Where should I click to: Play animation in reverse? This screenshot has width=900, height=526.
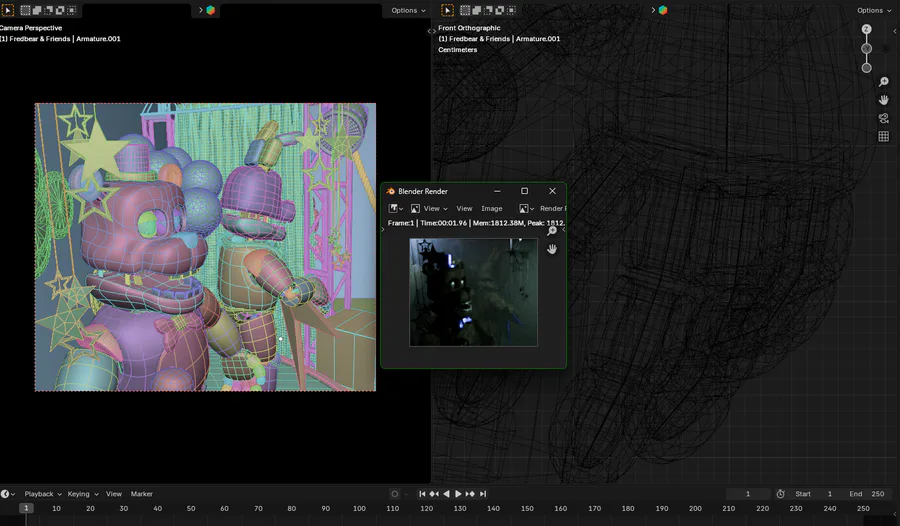(x=446, y=494)
